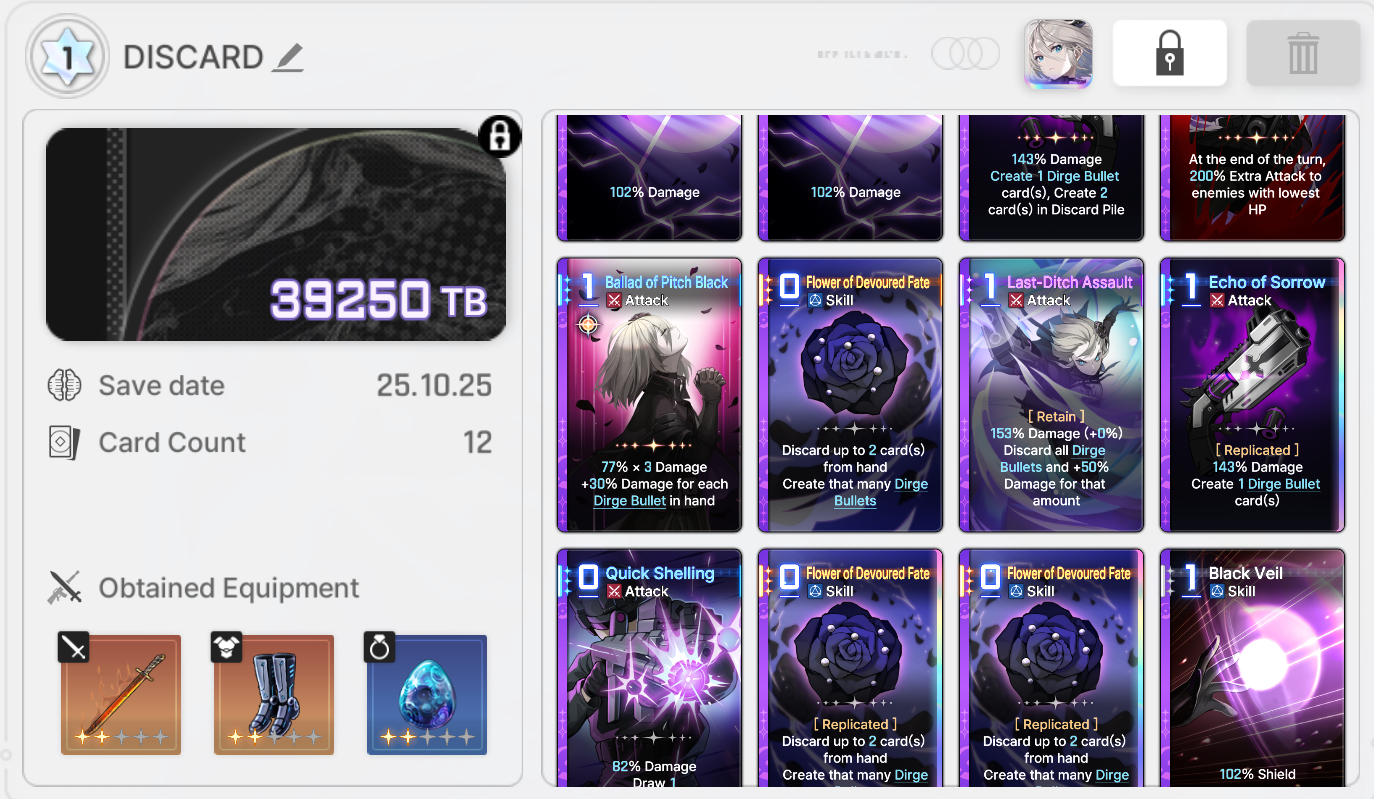Screen dimensions: 1374x799
Task: Click the Dirge Bullet link on Echo of Sorrow
Action: (1284, 484)
